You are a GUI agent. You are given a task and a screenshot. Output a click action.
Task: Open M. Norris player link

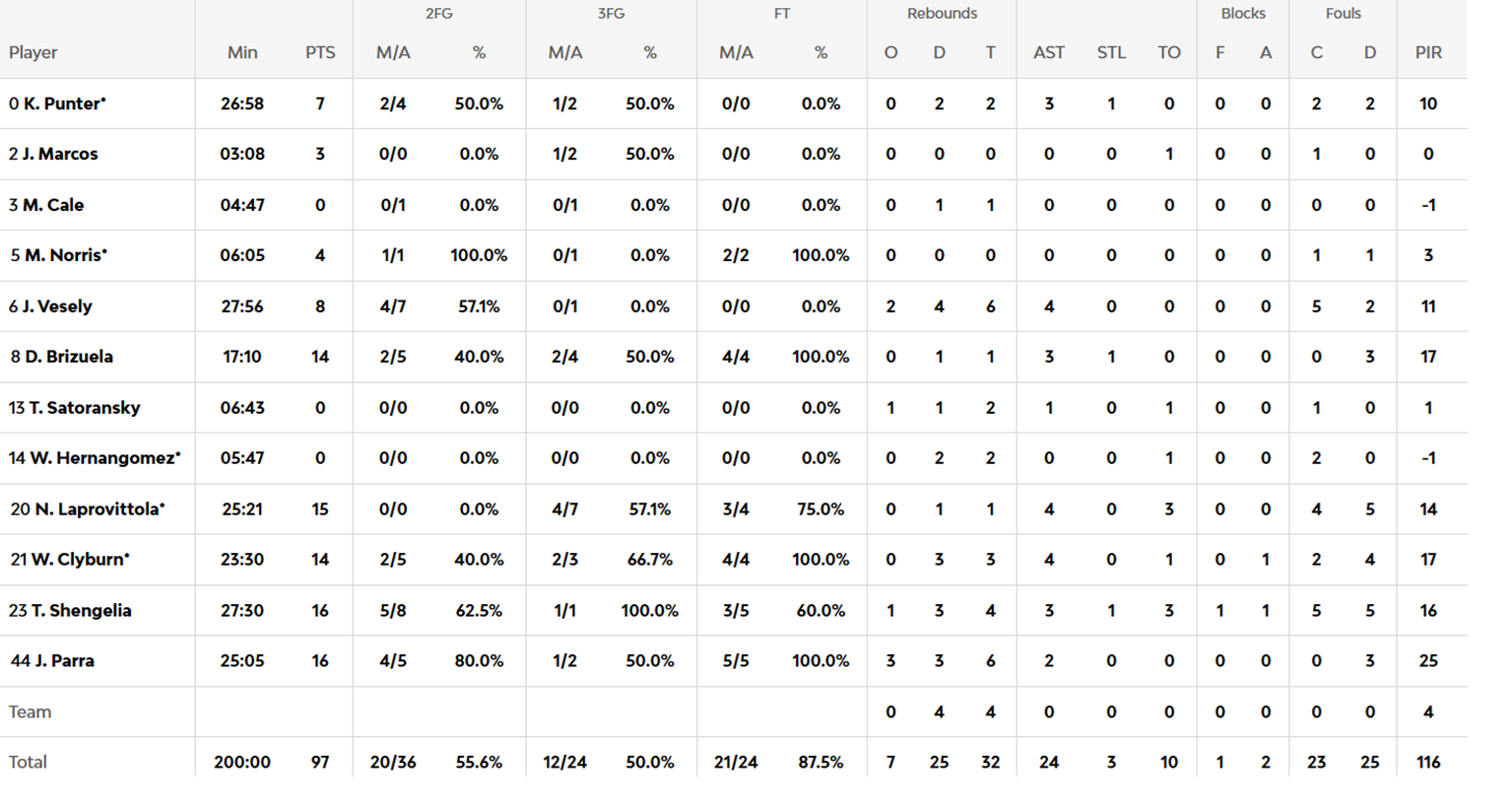65,255
